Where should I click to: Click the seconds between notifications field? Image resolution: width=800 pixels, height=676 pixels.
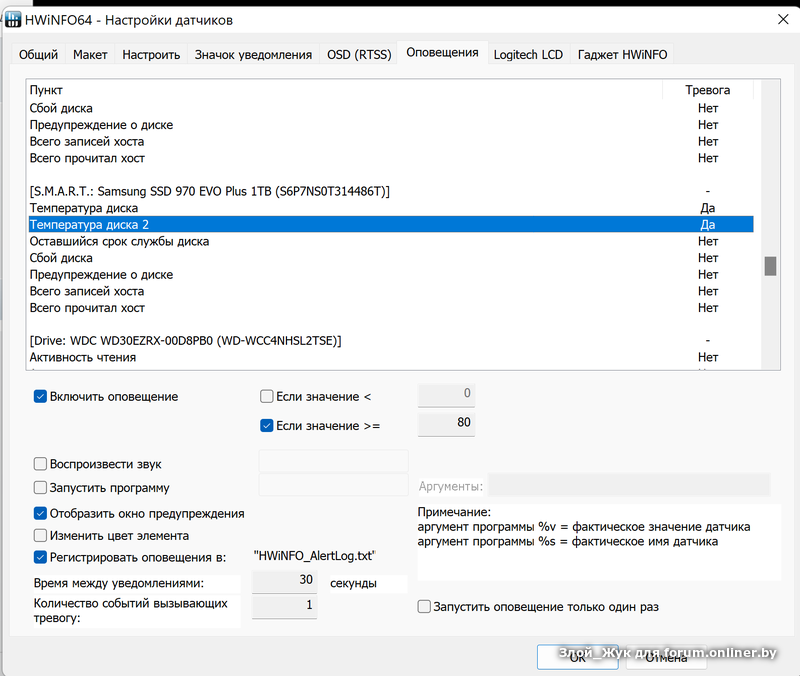click(x=284, y=580)
